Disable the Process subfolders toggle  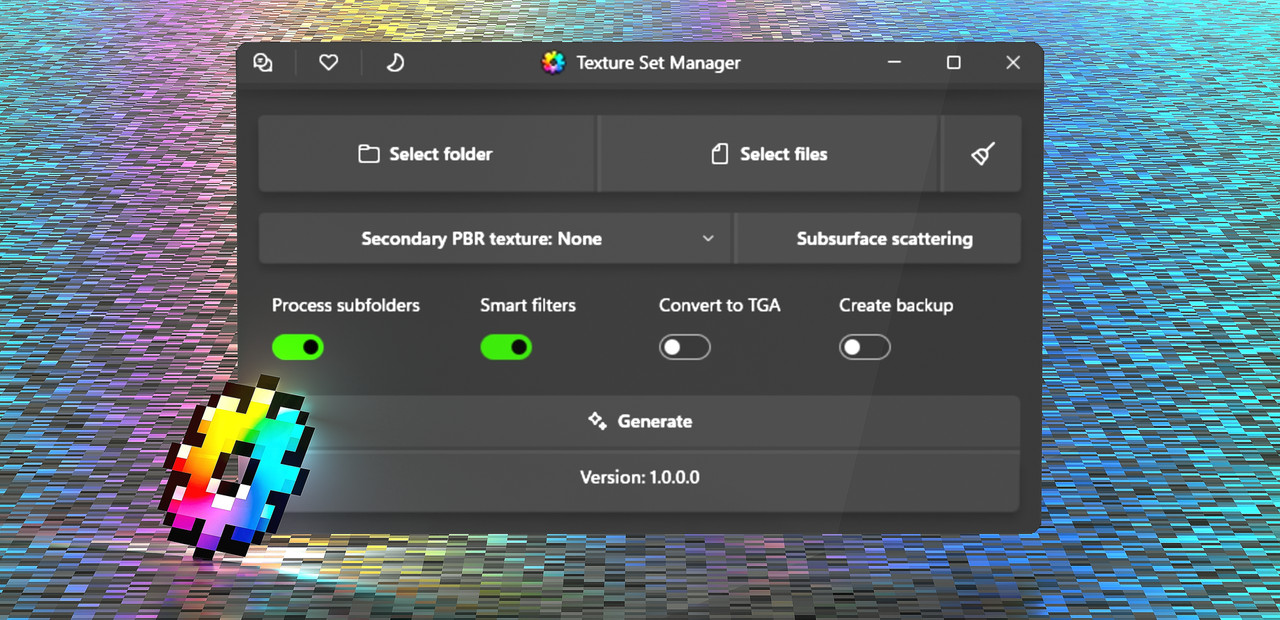297,347
